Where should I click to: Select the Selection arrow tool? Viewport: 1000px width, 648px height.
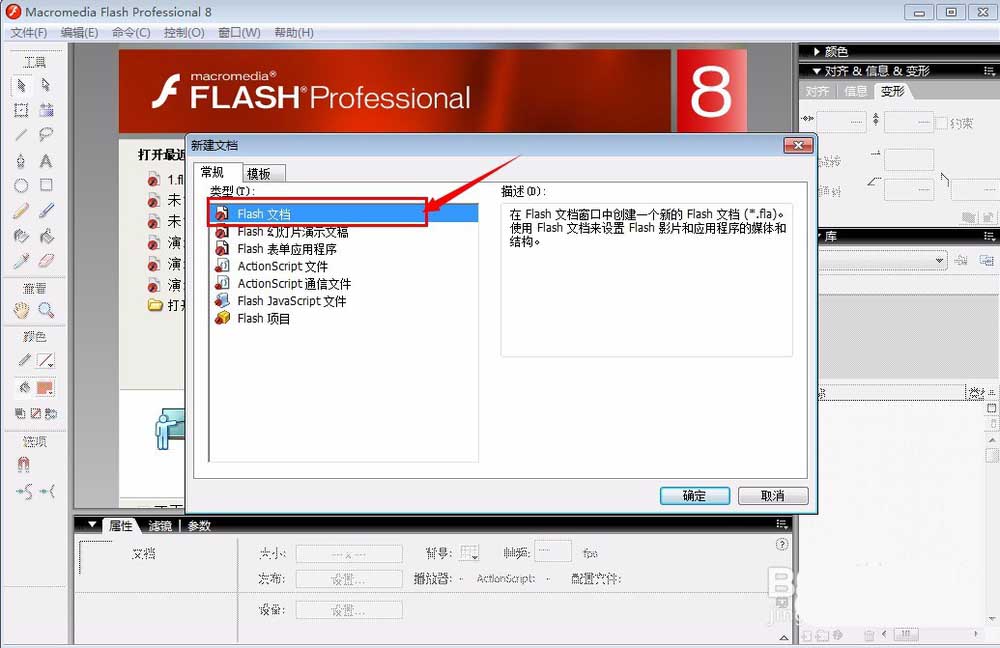[x=21, y=85]
